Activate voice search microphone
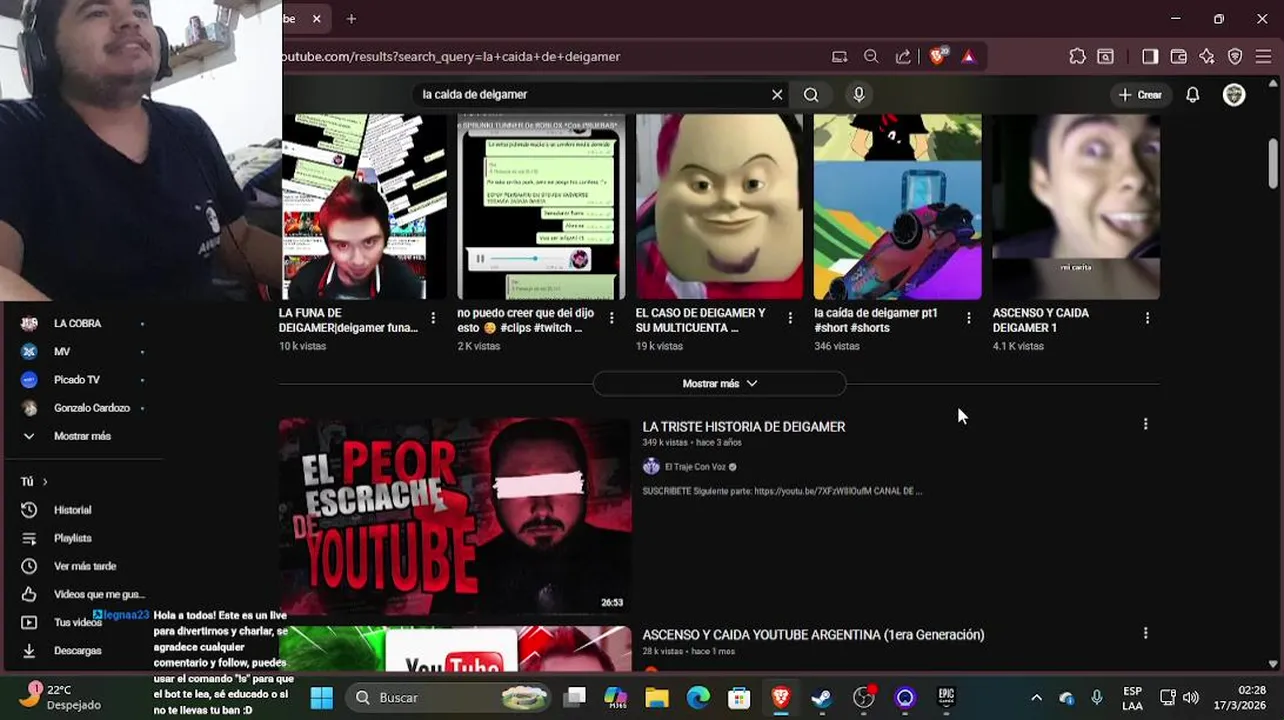Screen dimensions: 1284x720 pyautogui.click(x=859, y=95)
